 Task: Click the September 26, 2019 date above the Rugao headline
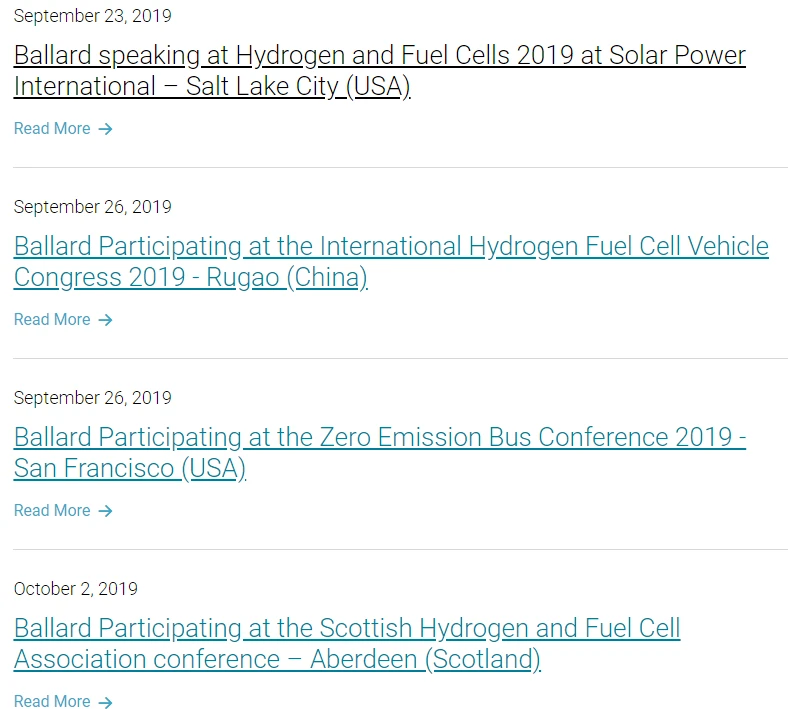tap(92, 207)
